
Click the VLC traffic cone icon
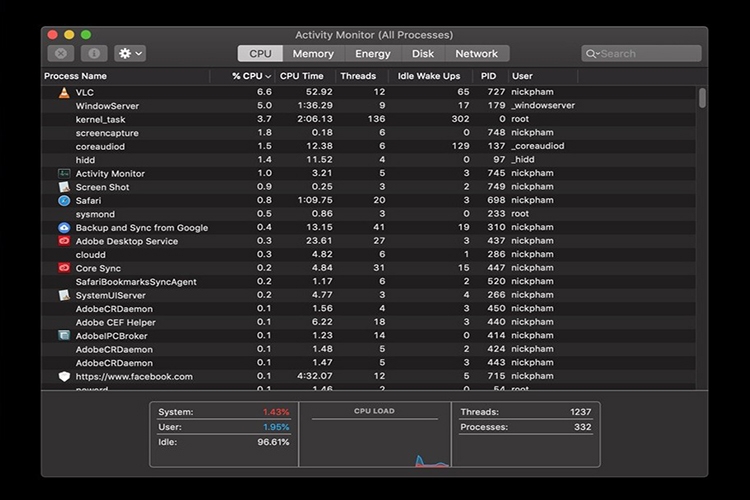tap(64, 92)
